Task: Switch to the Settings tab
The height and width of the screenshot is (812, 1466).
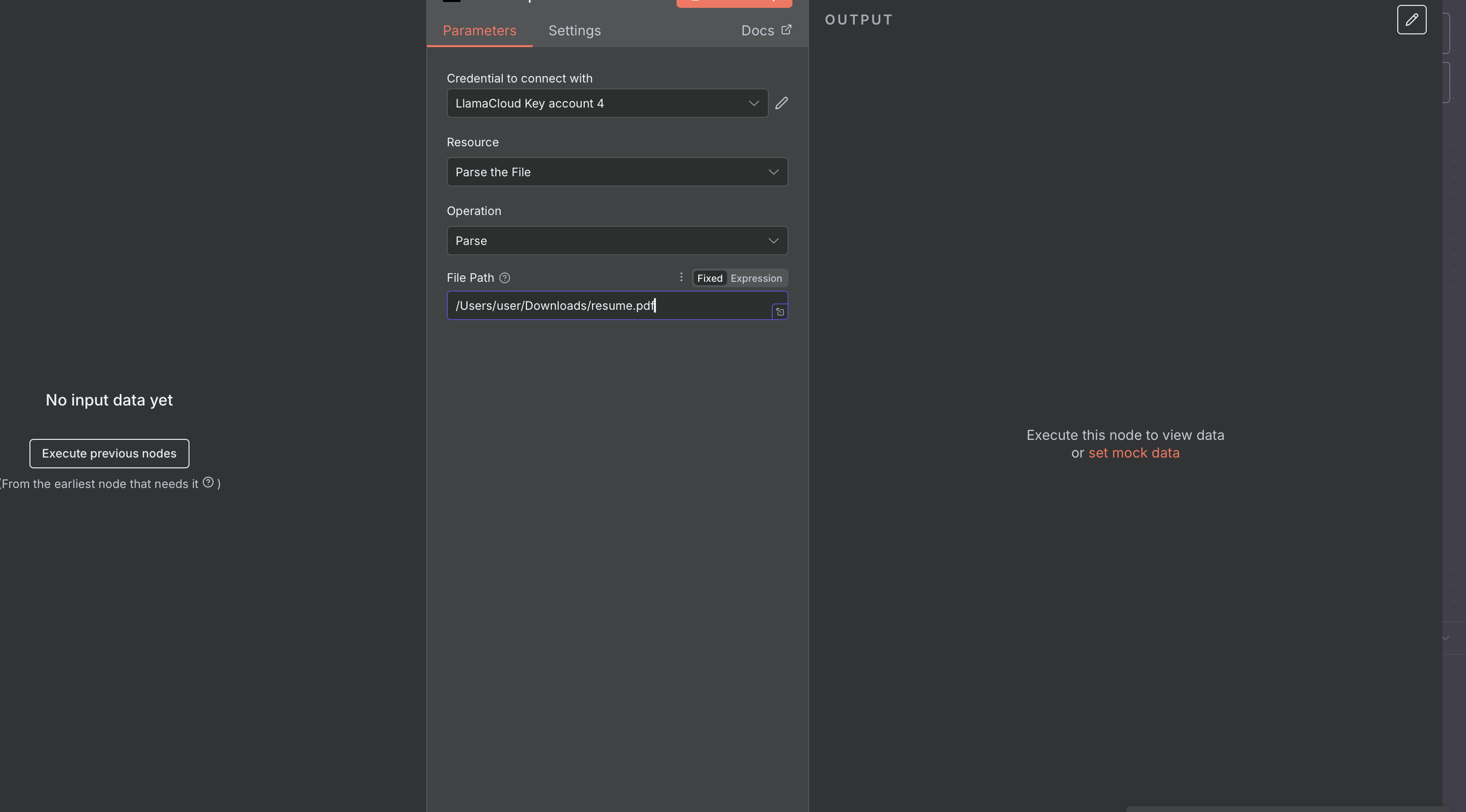Action: click(574, 31)
